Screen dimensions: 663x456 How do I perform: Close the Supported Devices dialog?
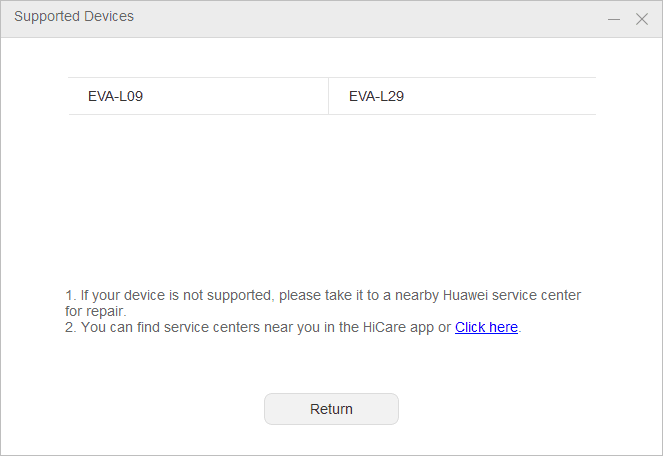642,19
